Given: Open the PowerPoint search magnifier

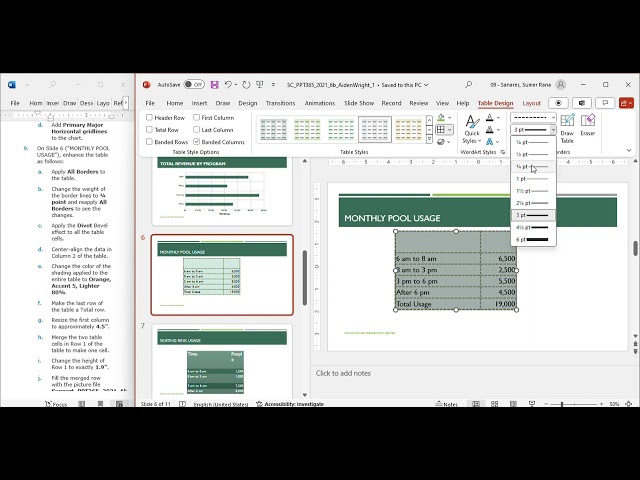Looking at the screenshot, I should tap(469, 84).
